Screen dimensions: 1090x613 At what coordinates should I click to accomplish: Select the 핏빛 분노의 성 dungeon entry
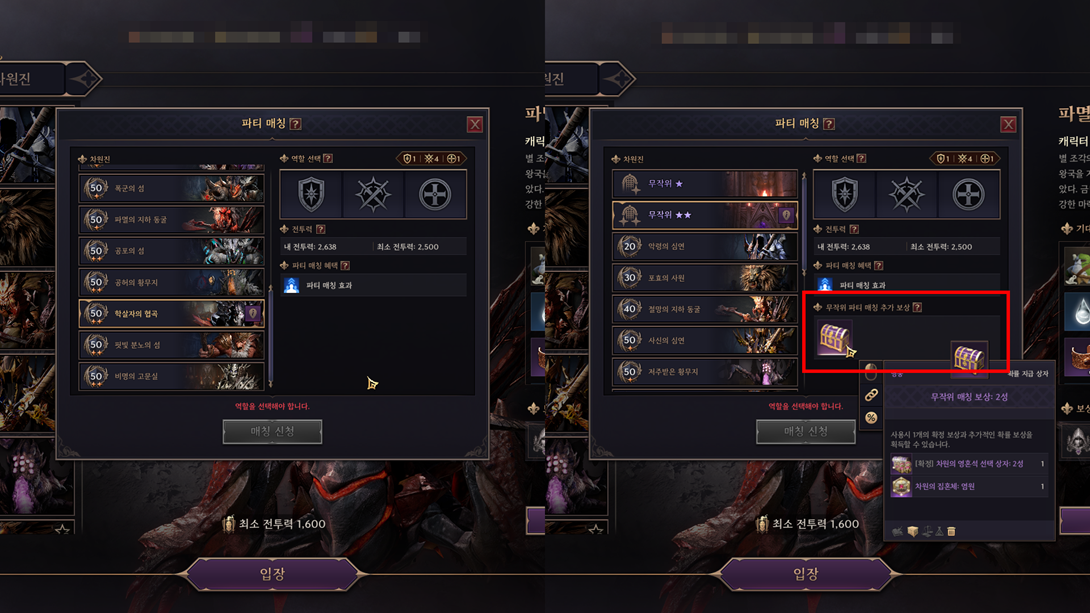tap(171, 345)
